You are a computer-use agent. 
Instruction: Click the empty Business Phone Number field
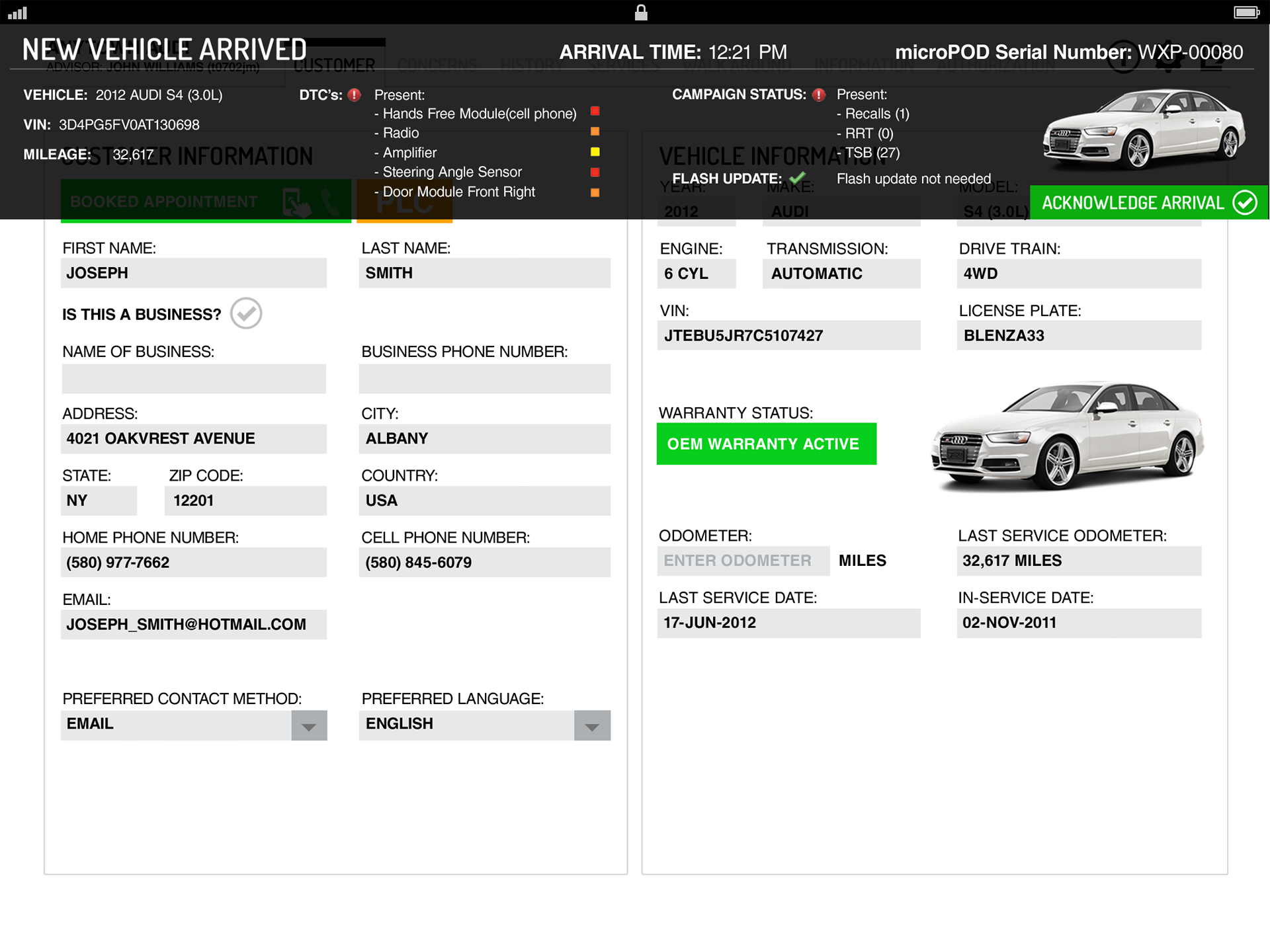pyautogui.click(x=485, y=379)
